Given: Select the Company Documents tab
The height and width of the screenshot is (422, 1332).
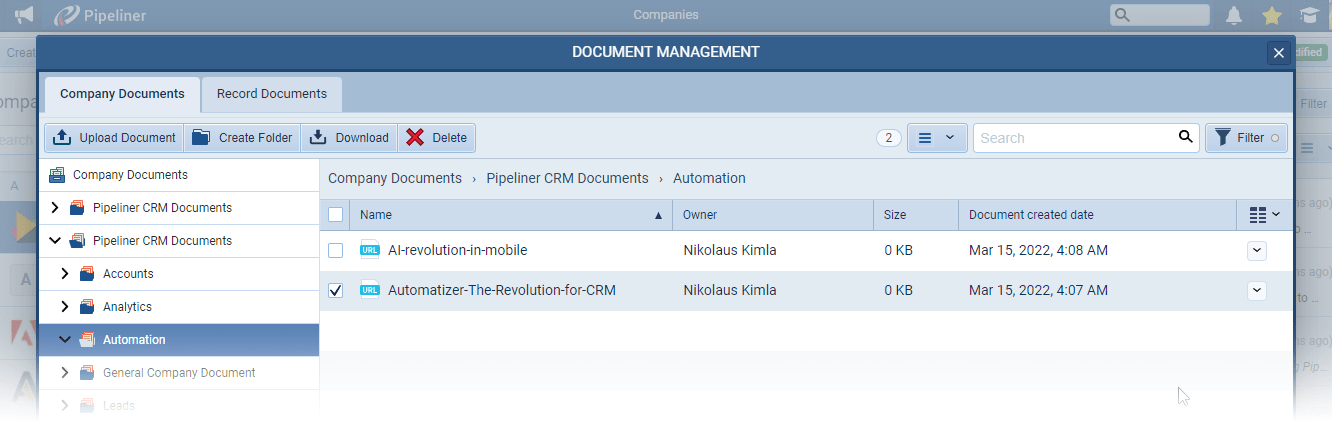Looking at the screenshot, I should point(122,94).
